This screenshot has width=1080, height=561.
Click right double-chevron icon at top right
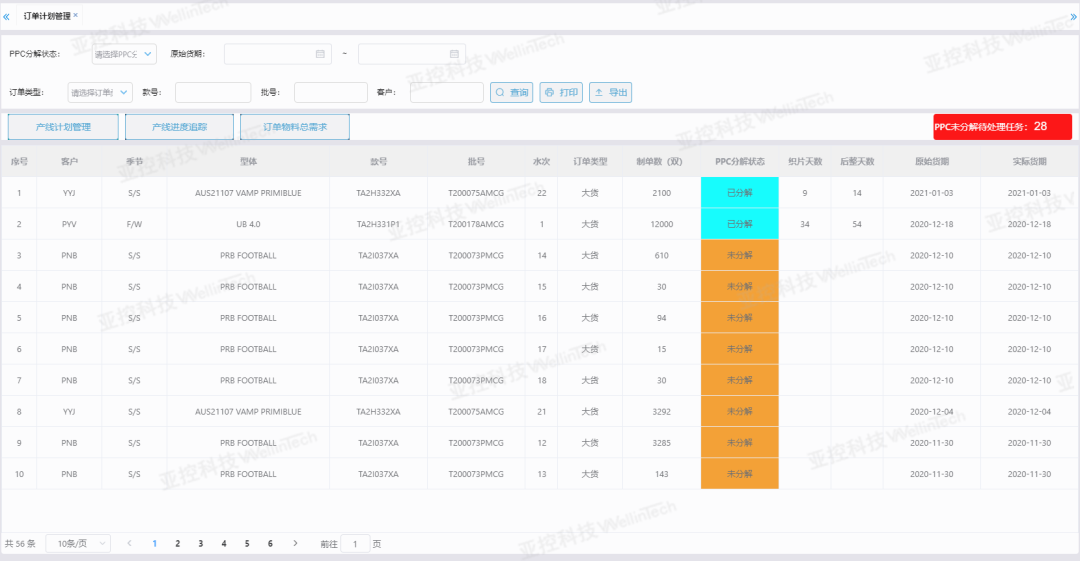coord(1073,17)
